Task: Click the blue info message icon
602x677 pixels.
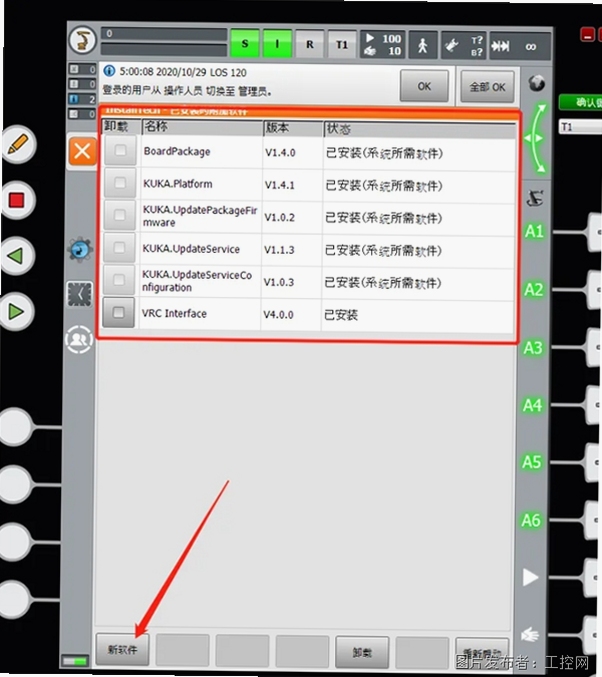Action: 109,70
